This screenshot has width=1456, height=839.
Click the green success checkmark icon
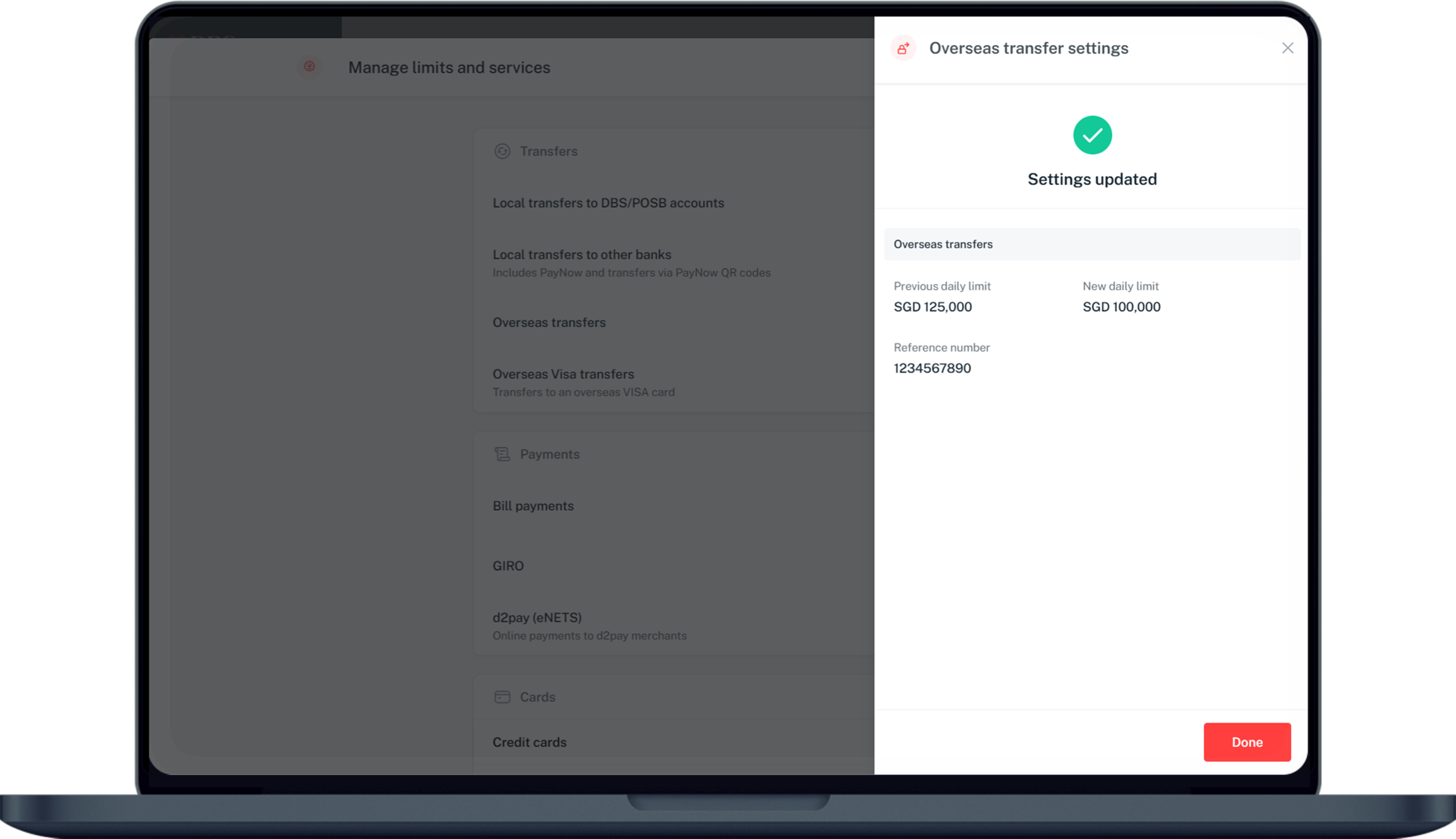(x=1092, y=135)
